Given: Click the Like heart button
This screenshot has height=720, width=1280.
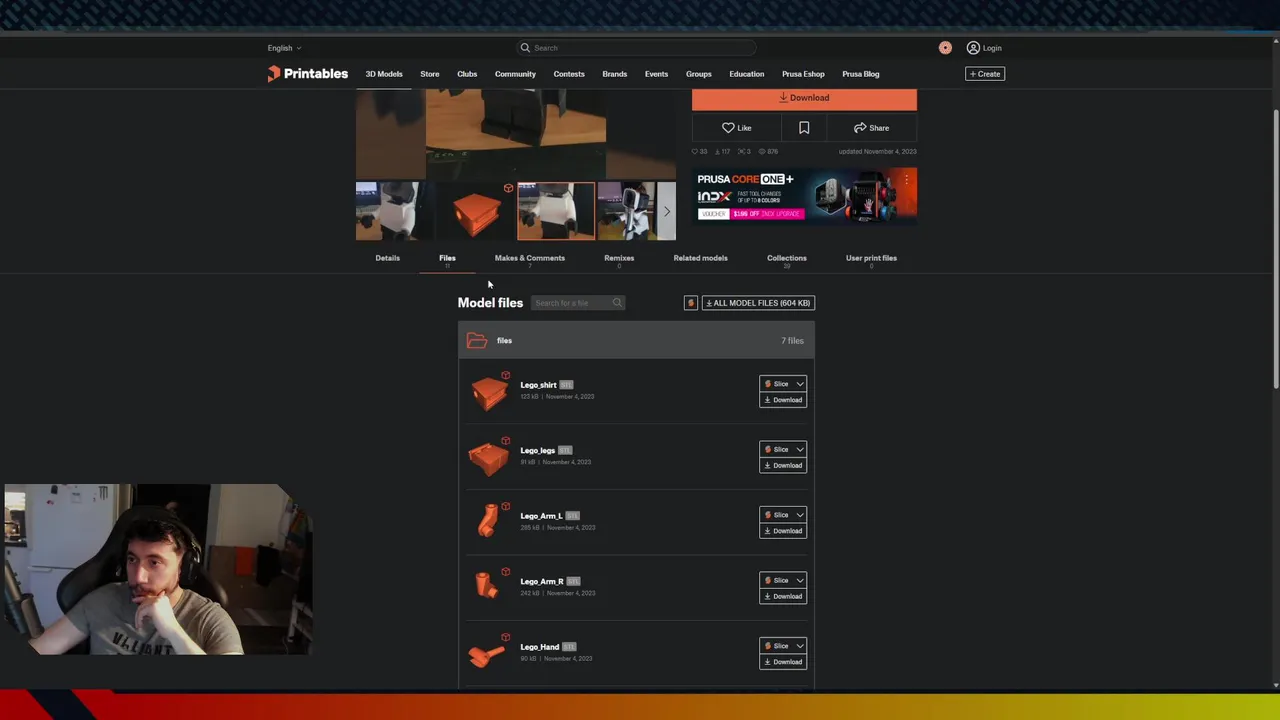Looking at the screenshot, I should (x=737, y=128).
